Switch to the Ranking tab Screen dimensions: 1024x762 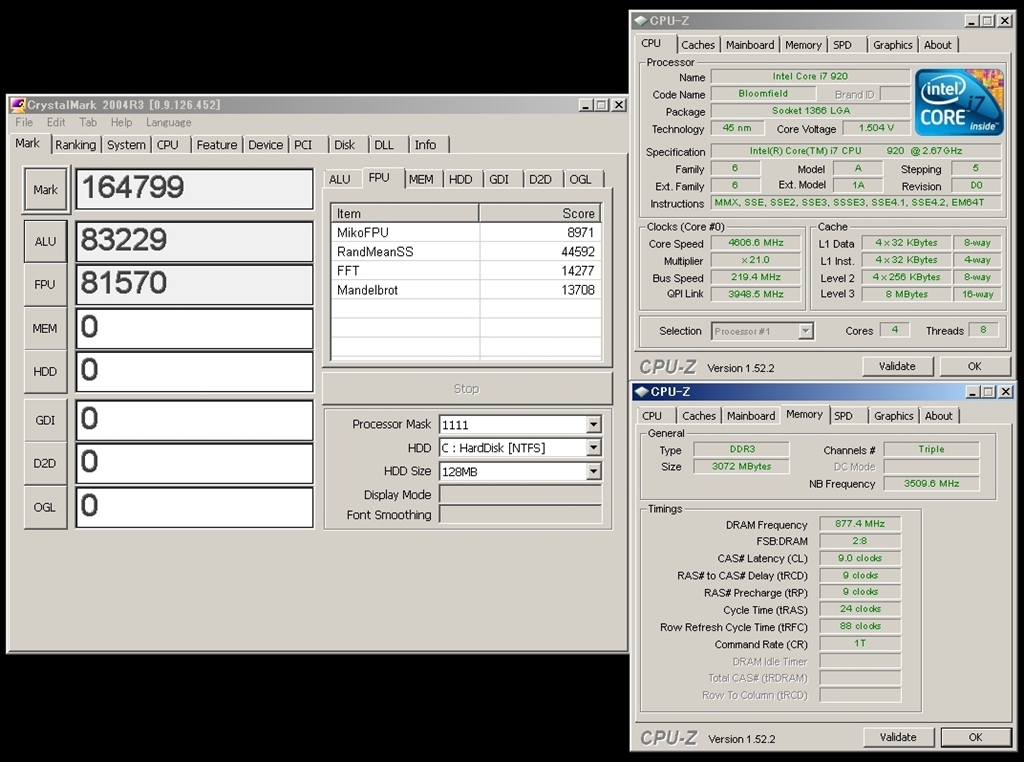click(75, 145)
